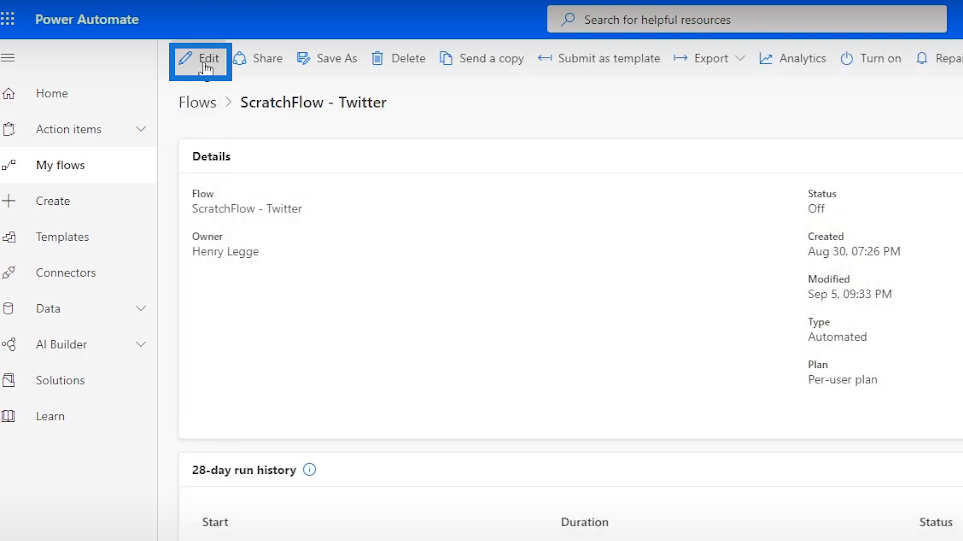963x541 pixels.
Task: Click the Flow name ScratchFlow - Twitter in Details
Action: 247,209
